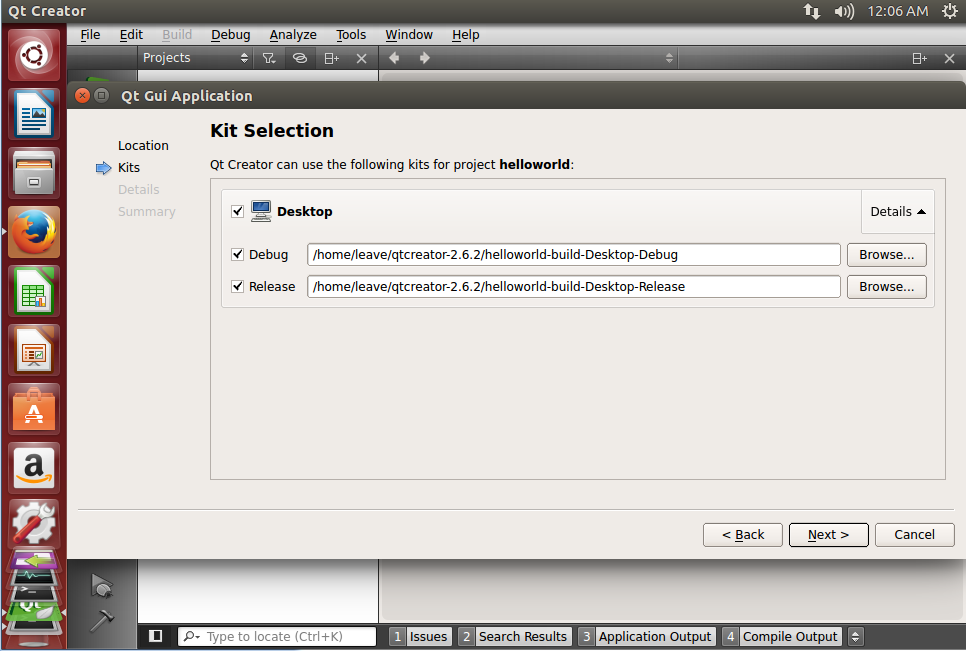This screenshot has height=651, width=966.
Task: Open the Window menu
Action: pos(409,35)
